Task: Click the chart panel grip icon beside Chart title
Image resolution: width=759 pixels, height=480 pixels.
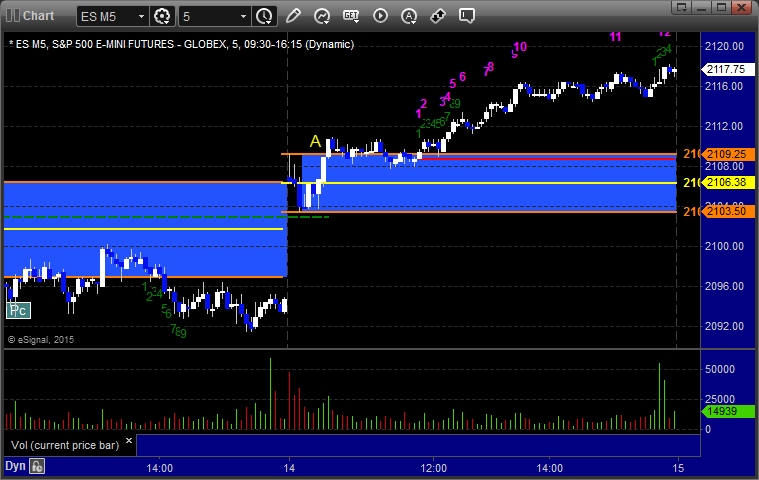Action: coord(13,15)
